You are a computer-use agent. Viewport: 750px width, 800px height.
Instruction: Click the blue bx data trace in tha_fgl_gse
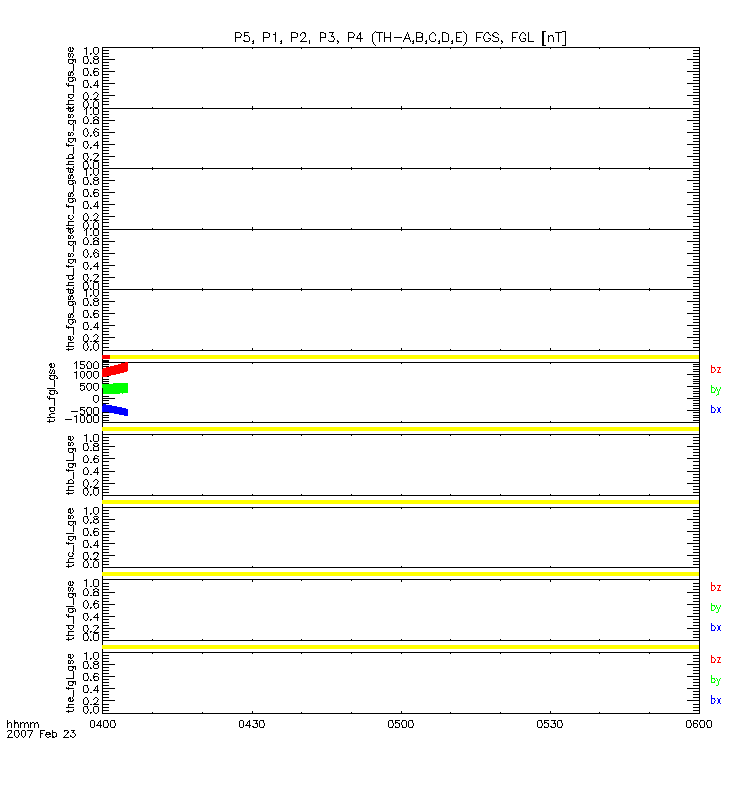(115, 409)
